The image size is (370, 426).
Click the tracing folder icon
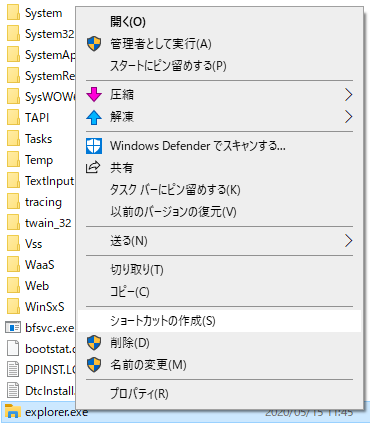pyautogui.click(x=13, y=202)
